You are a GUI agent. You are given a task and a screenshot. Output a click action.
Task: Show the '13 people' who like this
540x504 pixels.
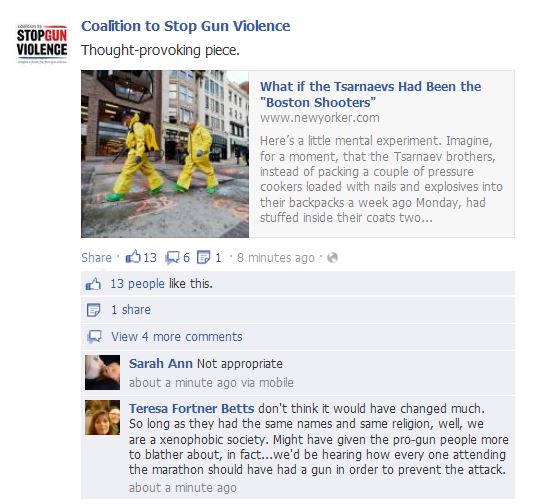pos(137,284)
